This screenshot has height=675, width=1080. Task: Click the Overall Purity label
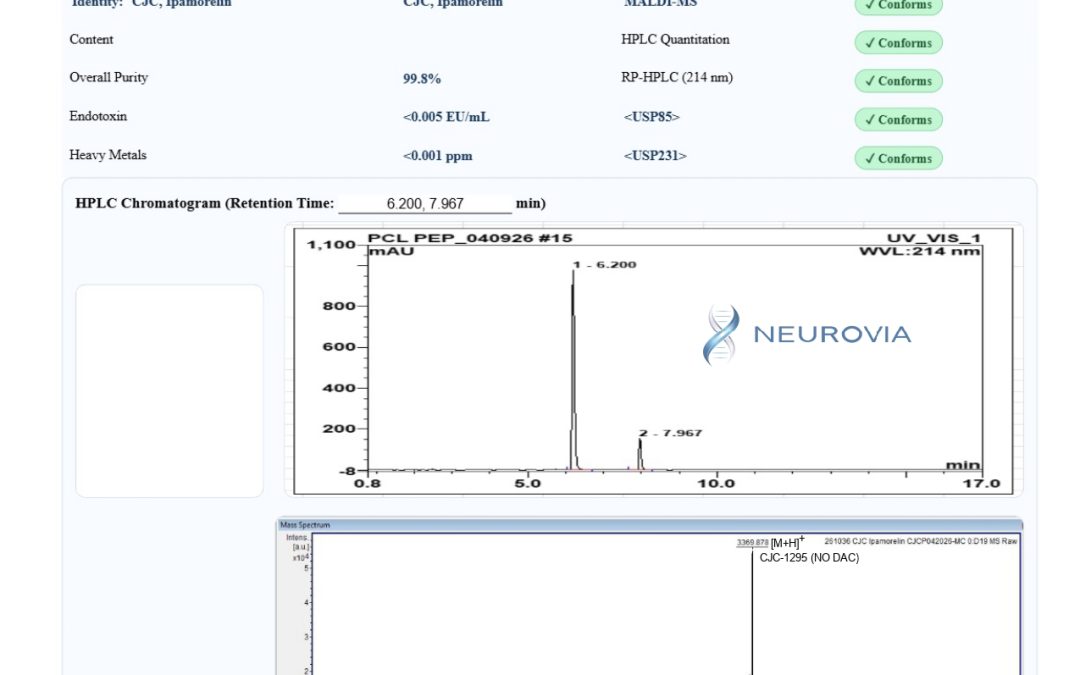tap(109, 77)
